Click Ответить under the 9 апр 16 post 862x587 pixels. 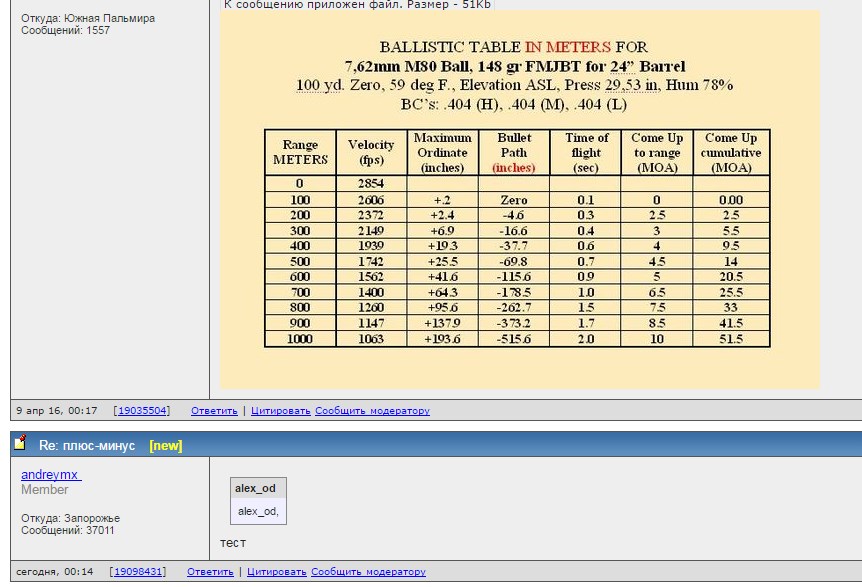click(214, 411)
